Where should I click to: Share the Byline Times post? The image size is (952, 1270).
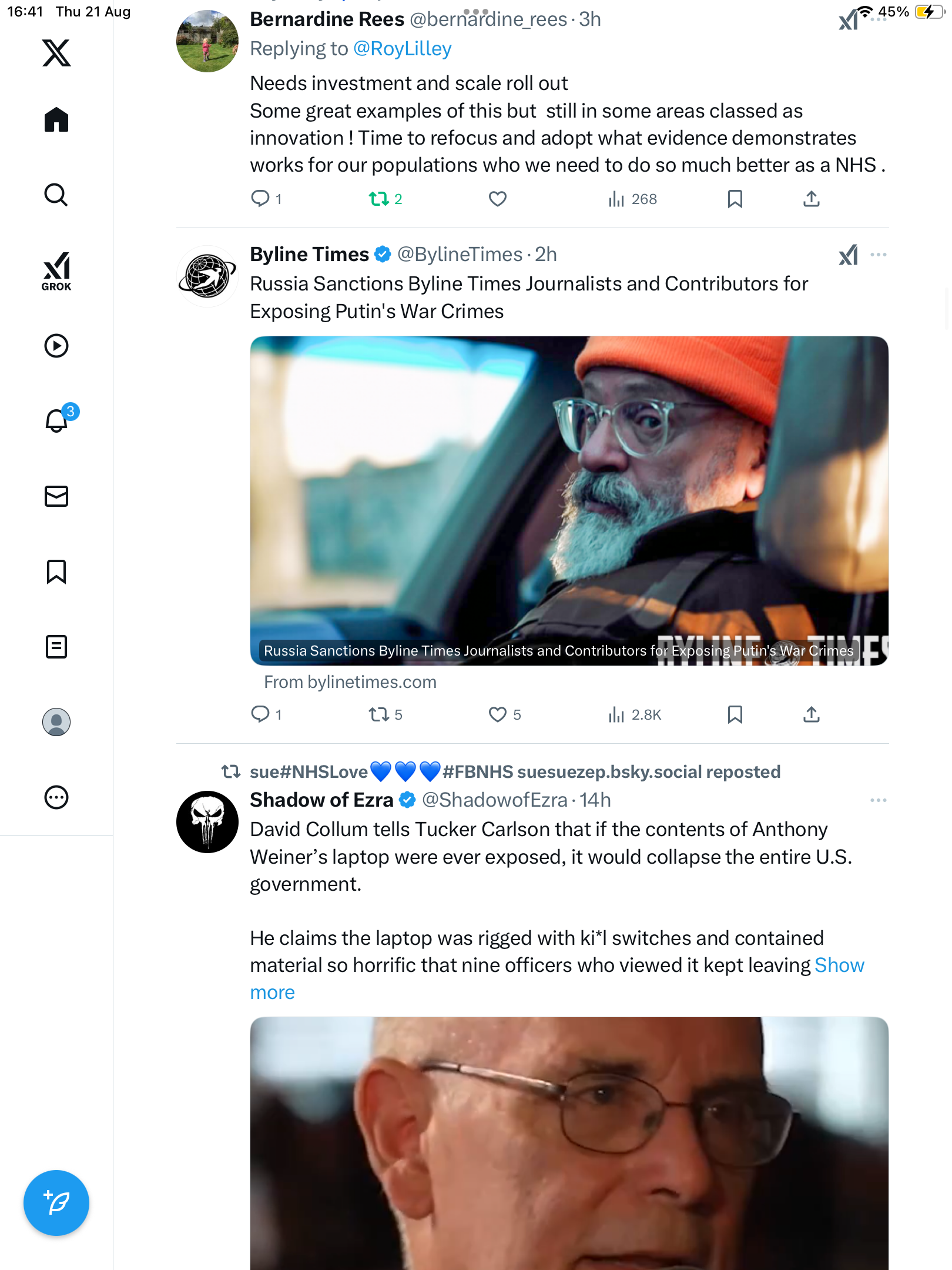point(811,714)
